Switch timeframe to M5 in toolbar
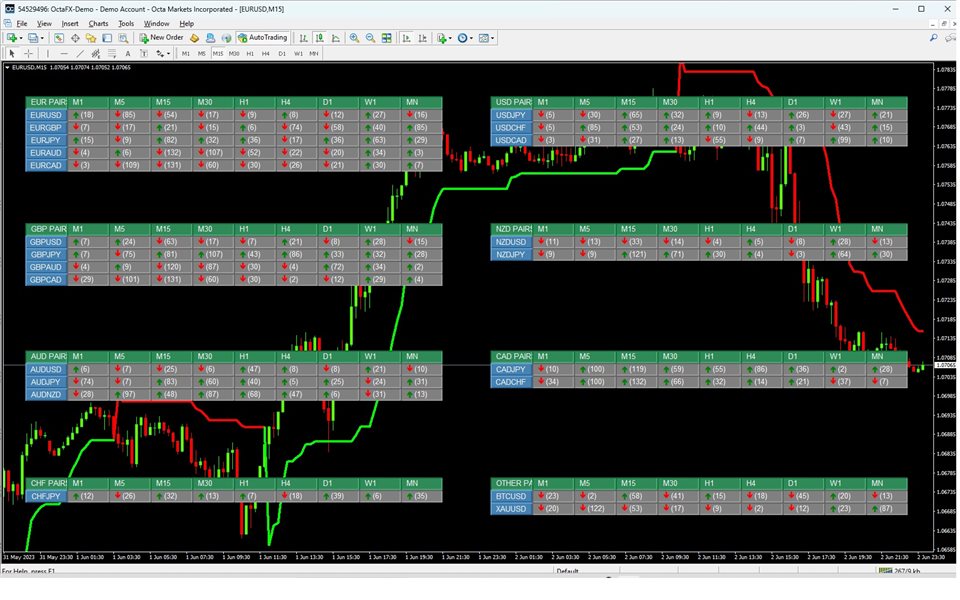 click(x=201, y=53)
